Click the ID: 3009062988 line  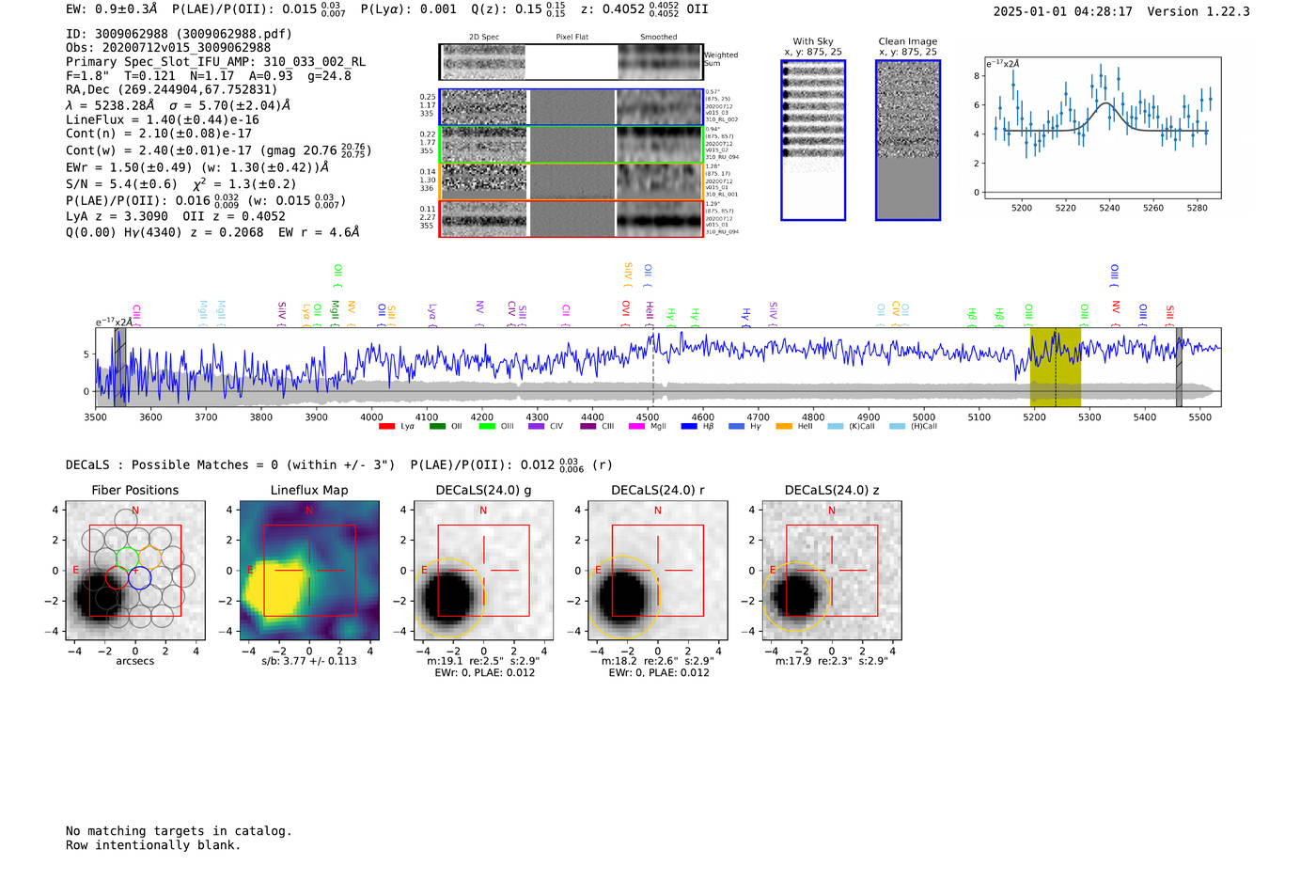point(179,34)
